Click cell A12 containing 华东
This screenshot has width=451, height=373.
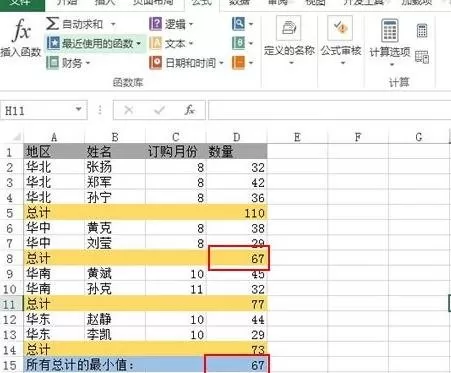(54, 319)
